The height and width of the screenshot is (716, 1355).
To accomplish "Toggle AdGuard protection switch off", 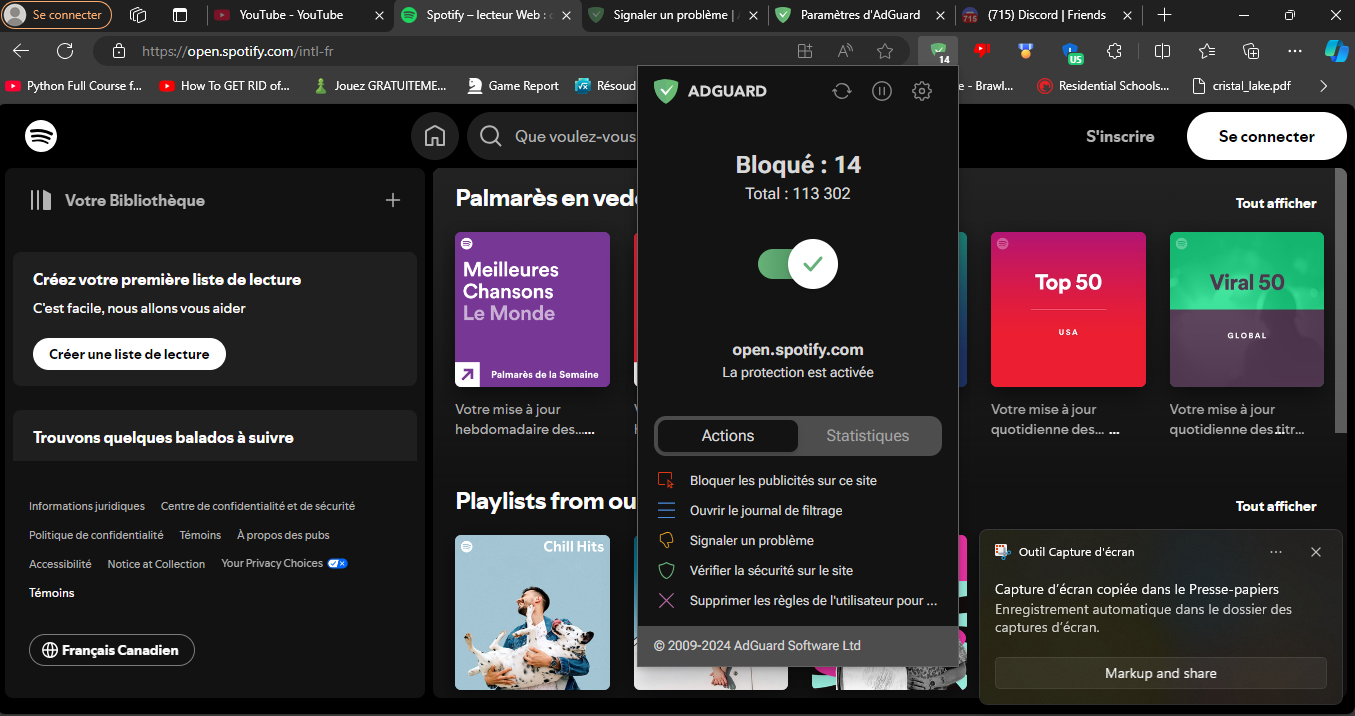I will point(798,264).
